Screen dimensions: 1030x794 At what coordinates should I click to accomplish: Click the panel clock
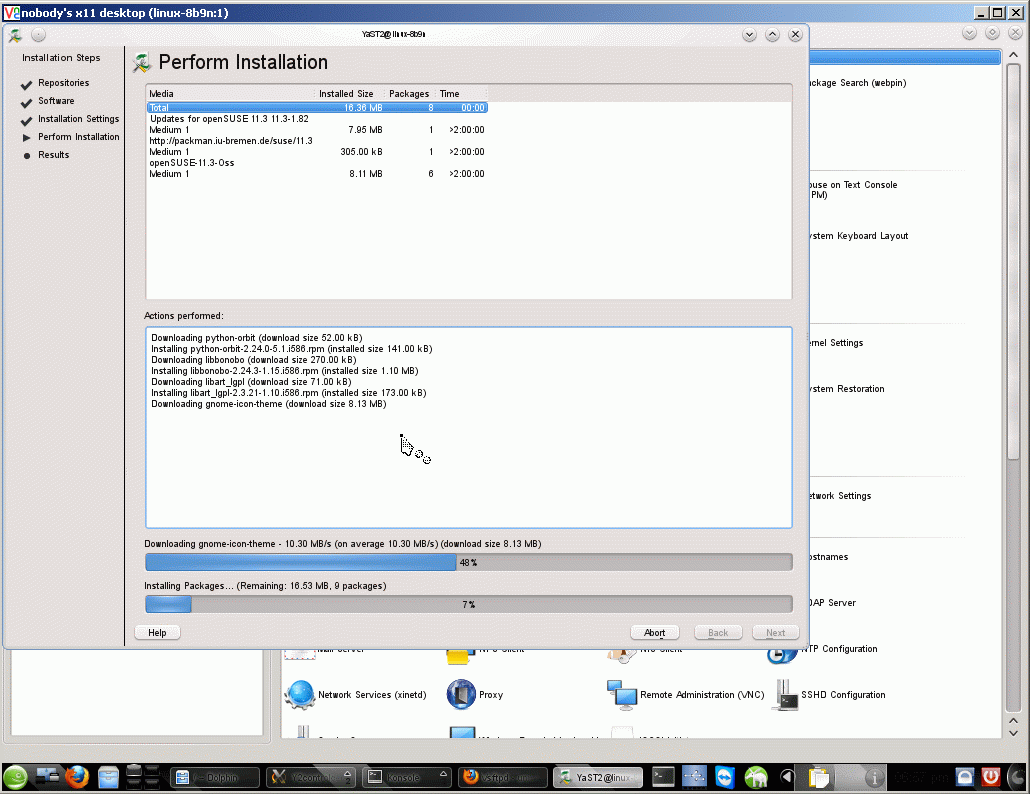(x=920, y=778)
